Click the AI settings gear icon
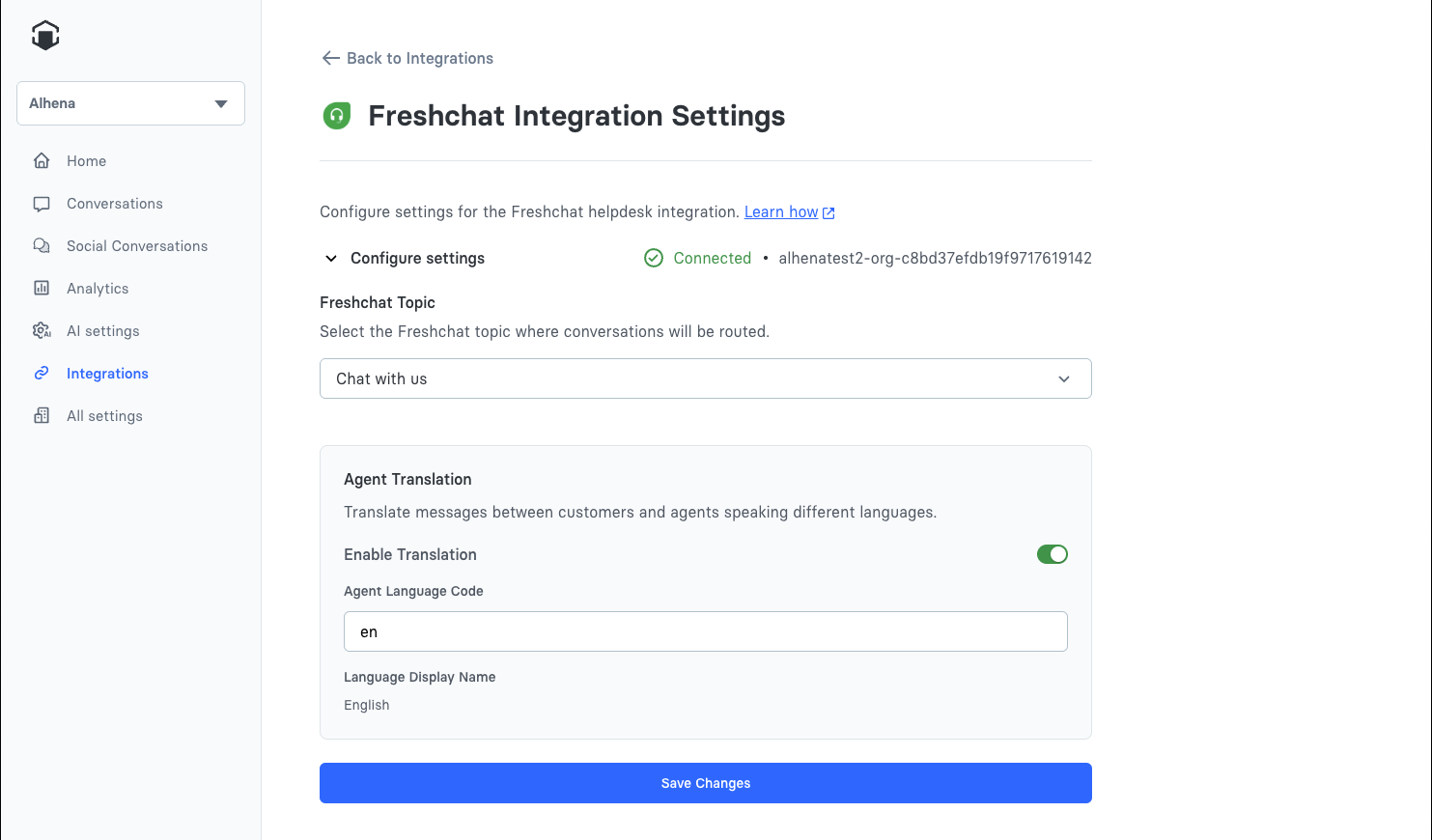 (42, 331)
